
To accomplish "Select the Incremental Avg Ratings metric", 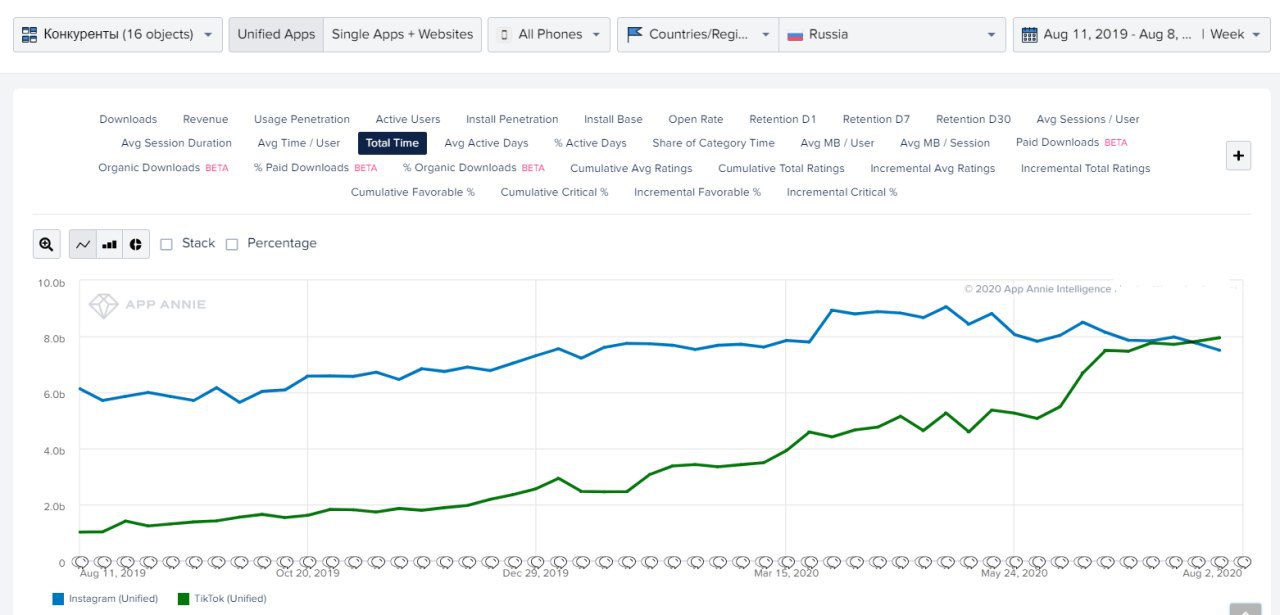I will 932,168.
